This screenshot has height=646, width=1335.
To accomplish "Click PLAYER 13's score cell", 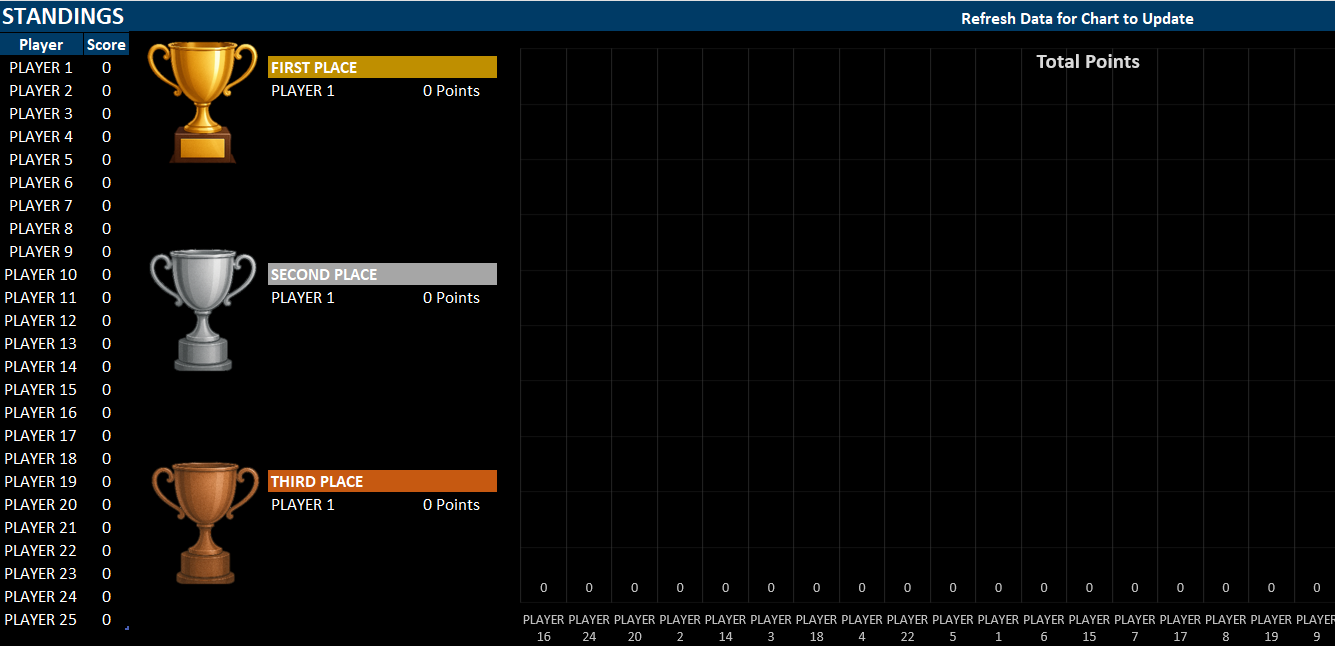I will 106,344.
